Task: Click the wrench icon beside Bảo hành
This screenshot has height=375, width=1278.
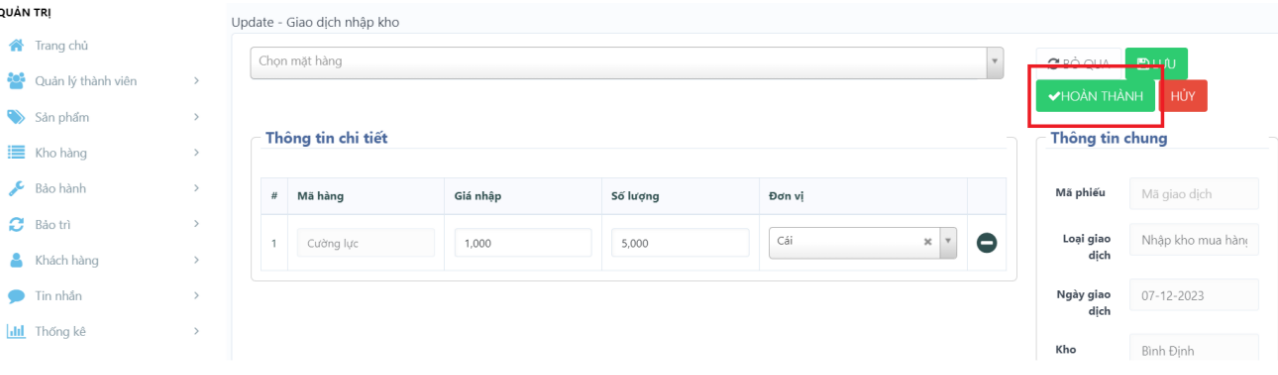Action: click(16, 188)
